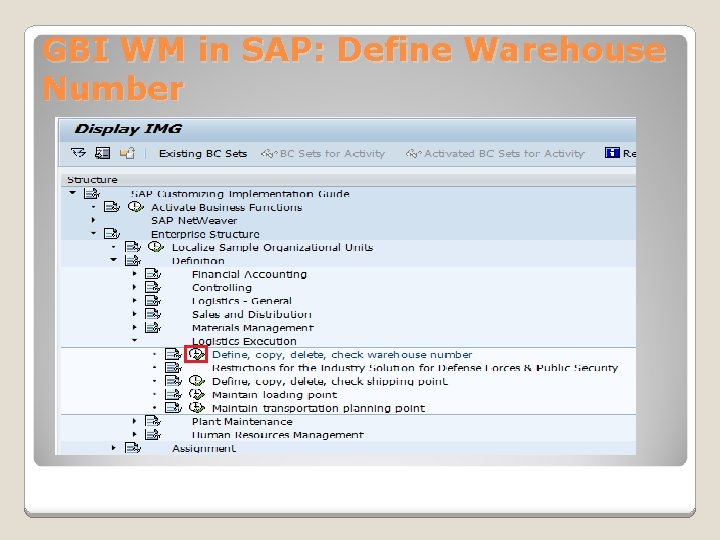Image resolution: width=720 pixels, height=540 pixels.
Task: Open documentation icon for Activate Business Functions
Action: [112, 207]
